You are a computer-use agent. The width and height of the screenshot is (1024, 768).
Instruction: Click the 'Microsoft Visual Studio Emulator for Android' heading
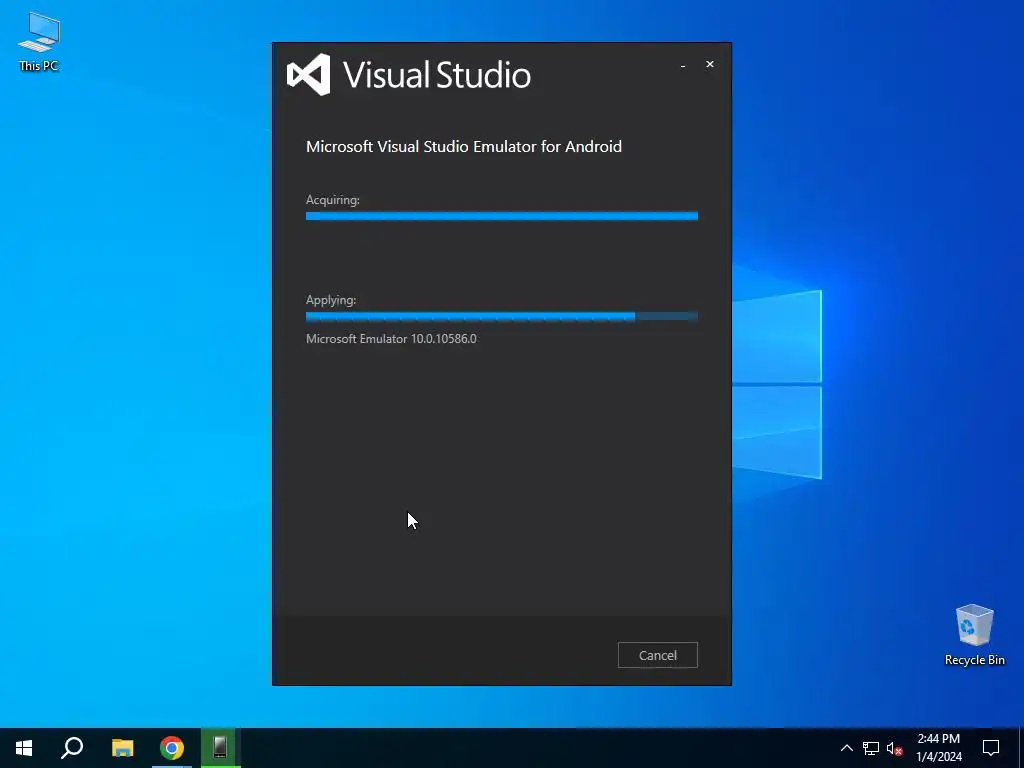[464, 146]
